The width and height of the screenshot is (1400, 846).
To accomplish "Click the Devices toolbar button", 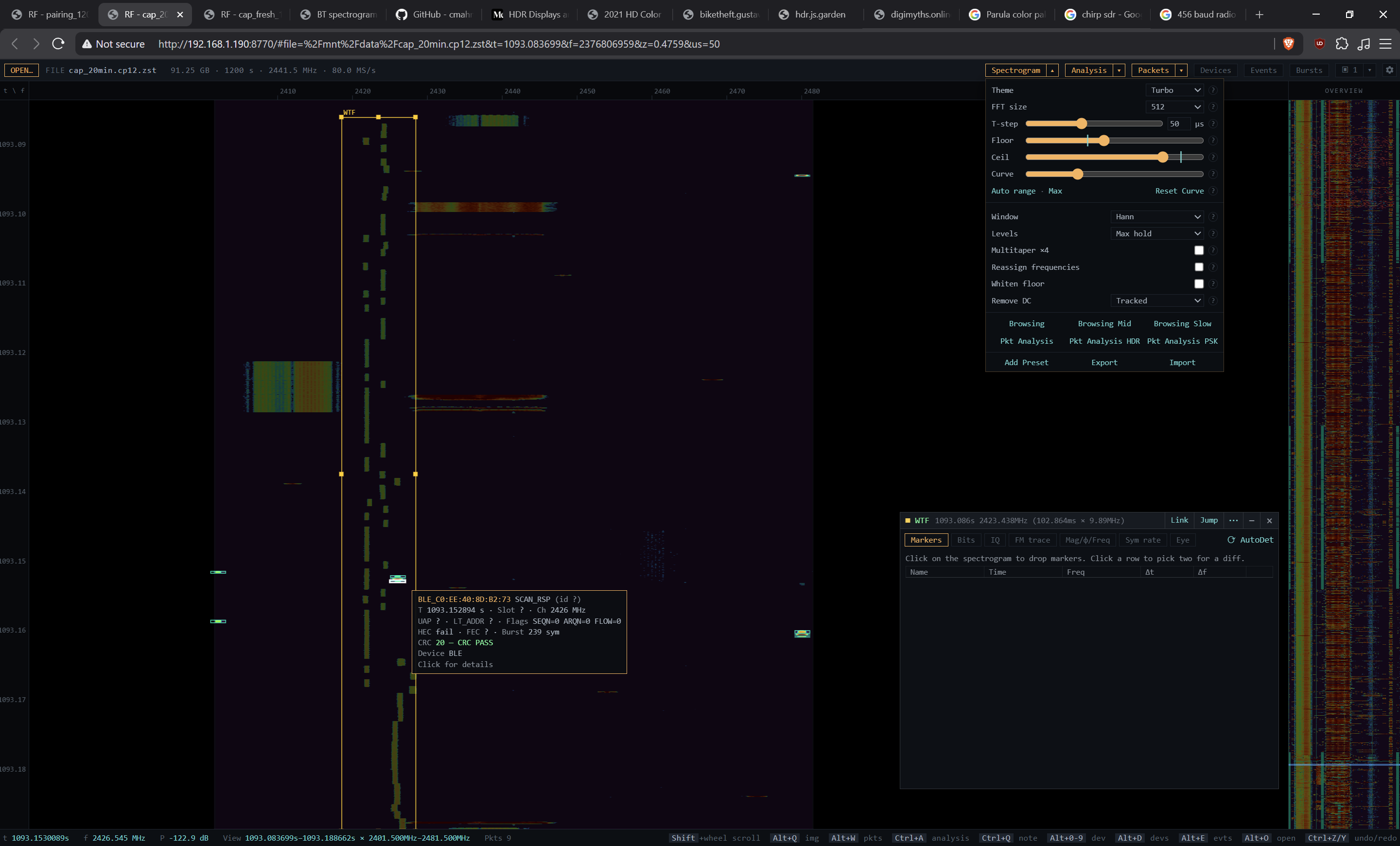I will [1215, 70].
